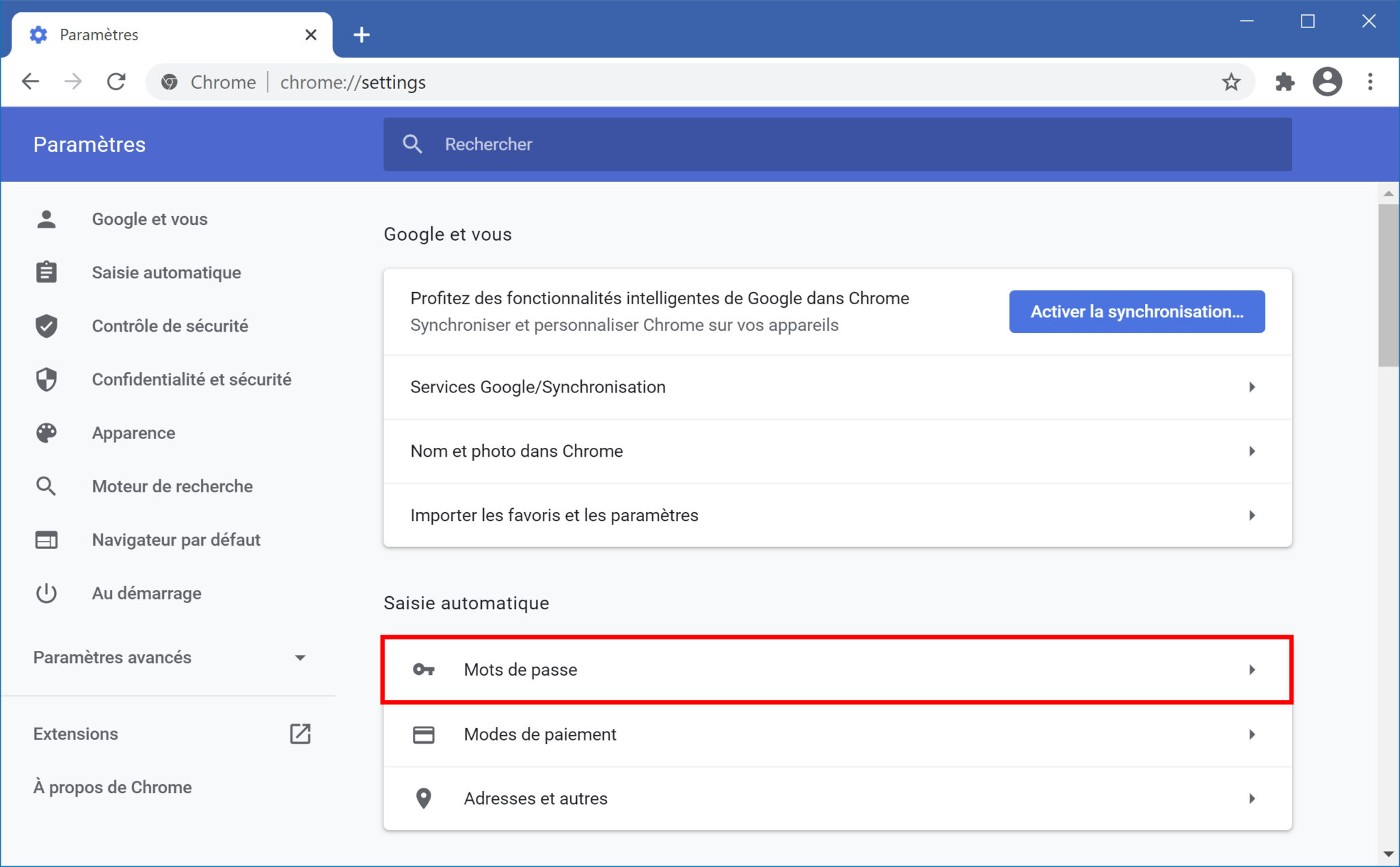Click the external link icon next to Extensions
Viewport: 1400px width, 867px height.
tap(300, 734)
